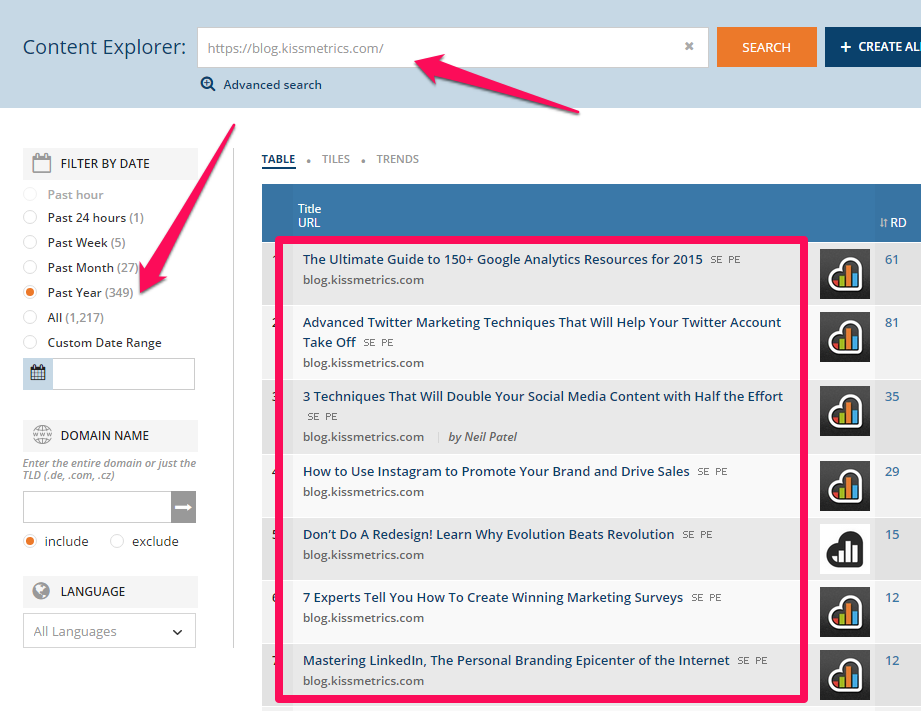Open thumbnail for 3 Techniques Social Media article
The width and height of the screenshot is (921, 711).
tap(845, 411)
